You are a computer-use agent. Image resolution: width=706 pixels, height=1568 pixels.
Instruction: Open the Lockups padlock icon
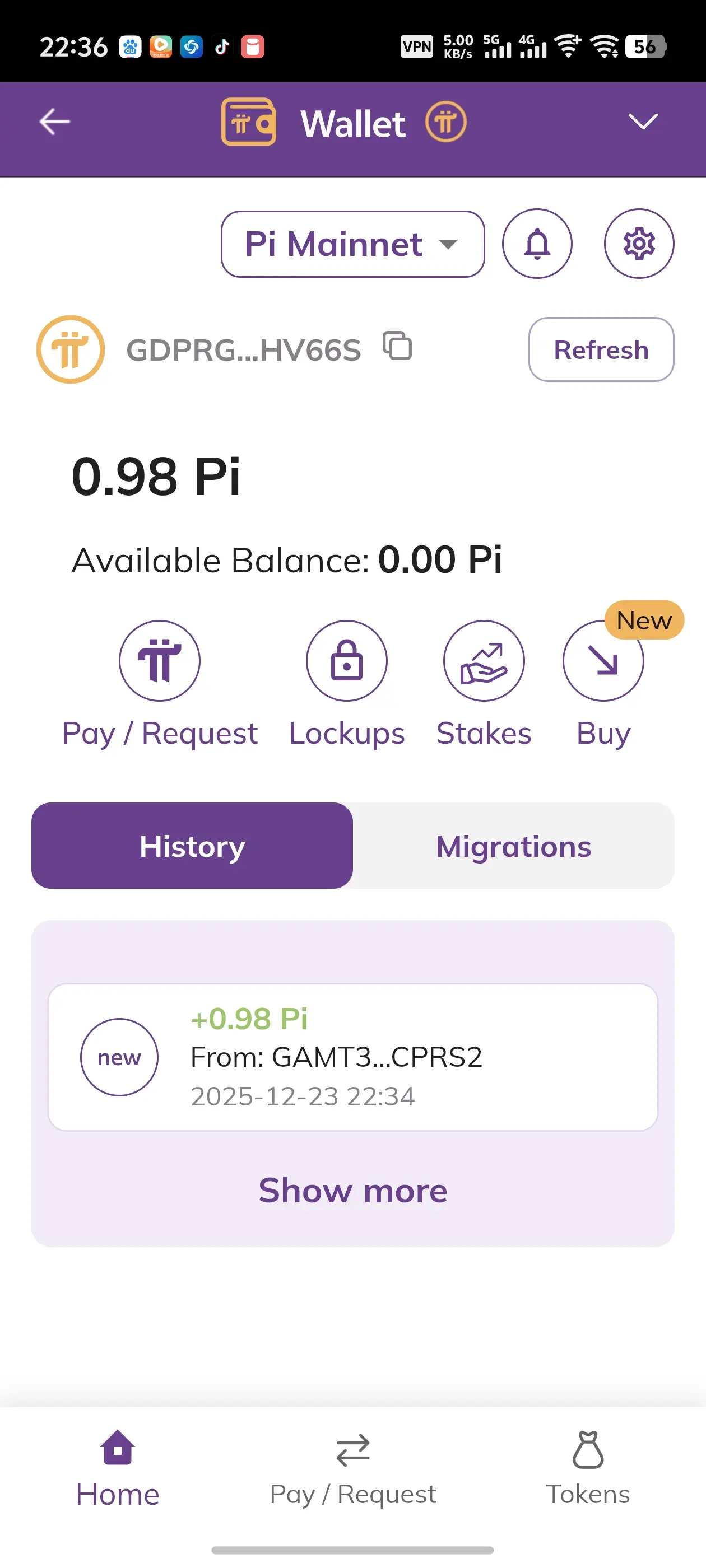347,660
